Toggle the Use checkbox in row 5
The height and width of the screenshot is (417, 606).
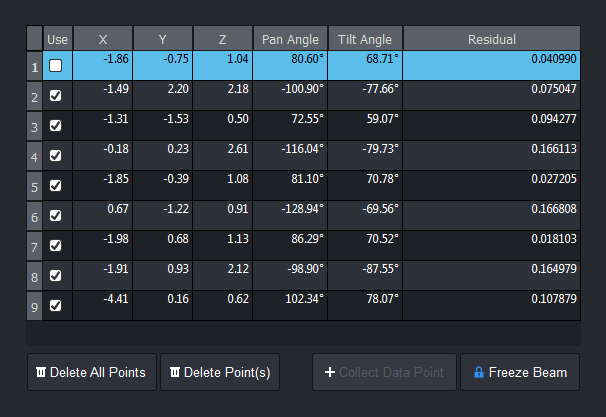56,186
